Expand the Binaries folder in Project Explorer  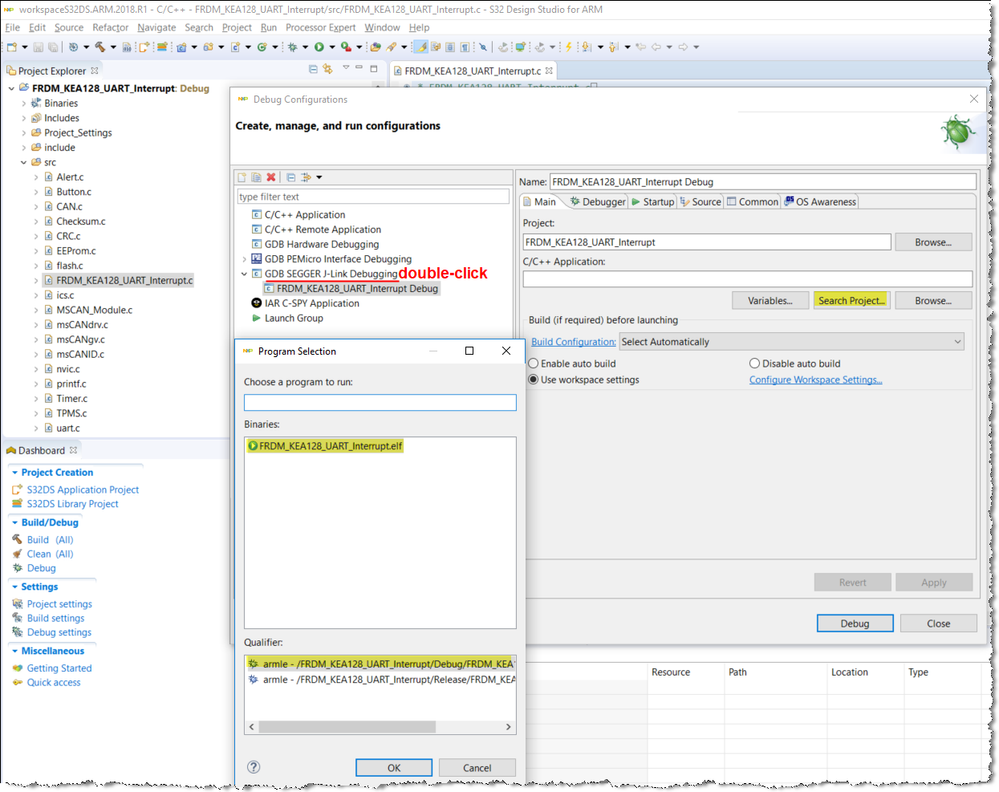click(24, 103)
